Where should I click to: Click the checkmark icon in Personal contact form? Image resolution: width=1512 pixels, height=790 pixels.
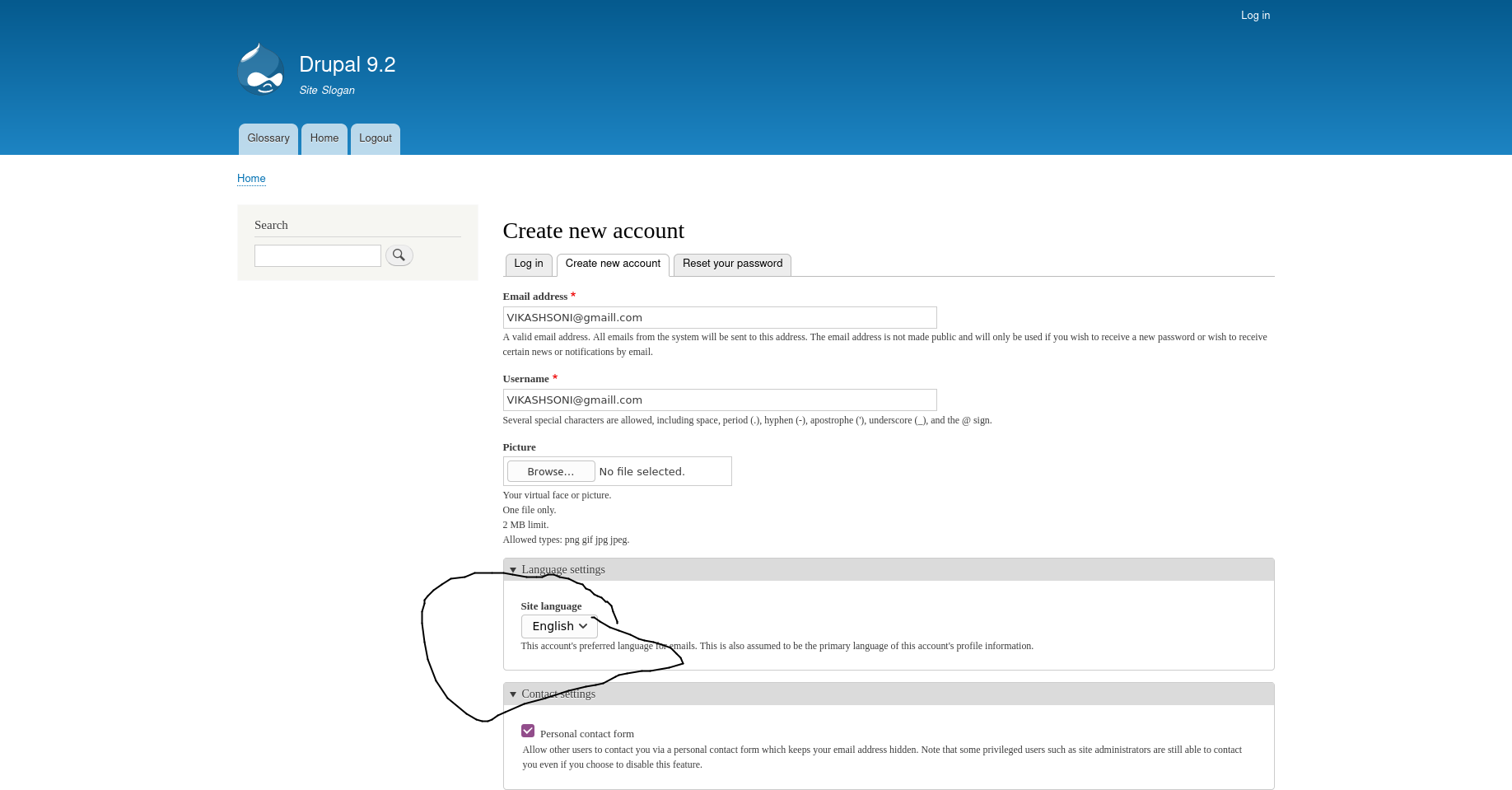click(528, 730)
